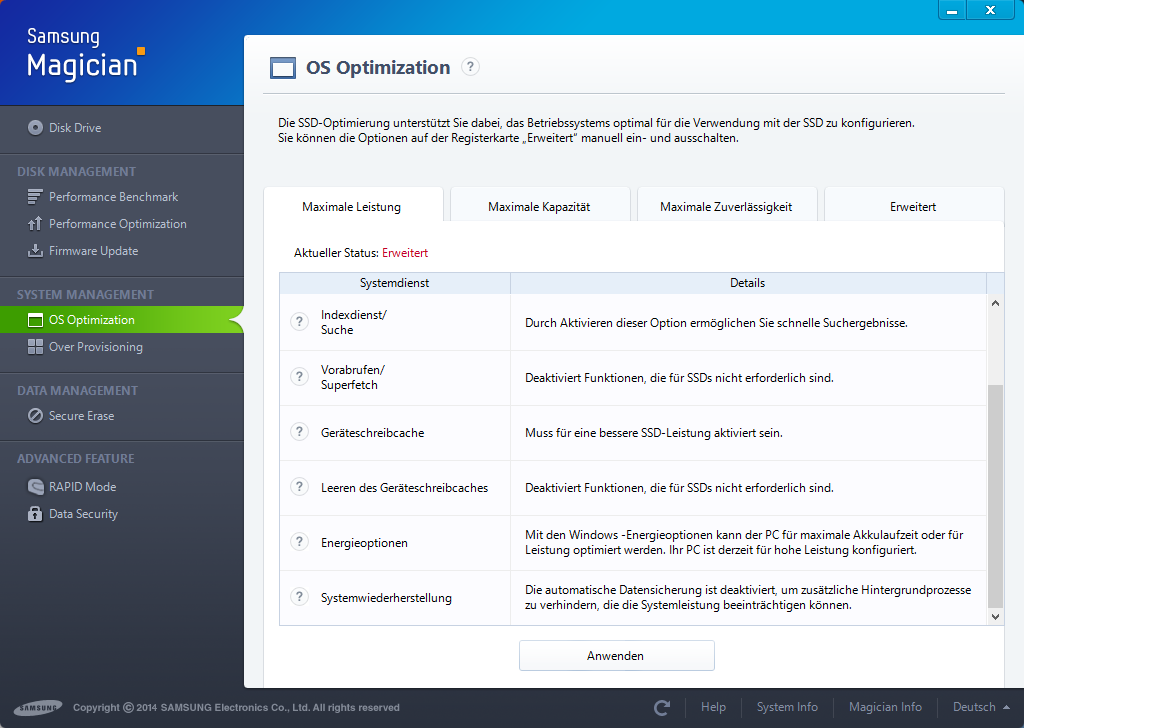1152x728 pixels.
Task: Click the Energieoptionen service name
Action: [x=364, y=543]
